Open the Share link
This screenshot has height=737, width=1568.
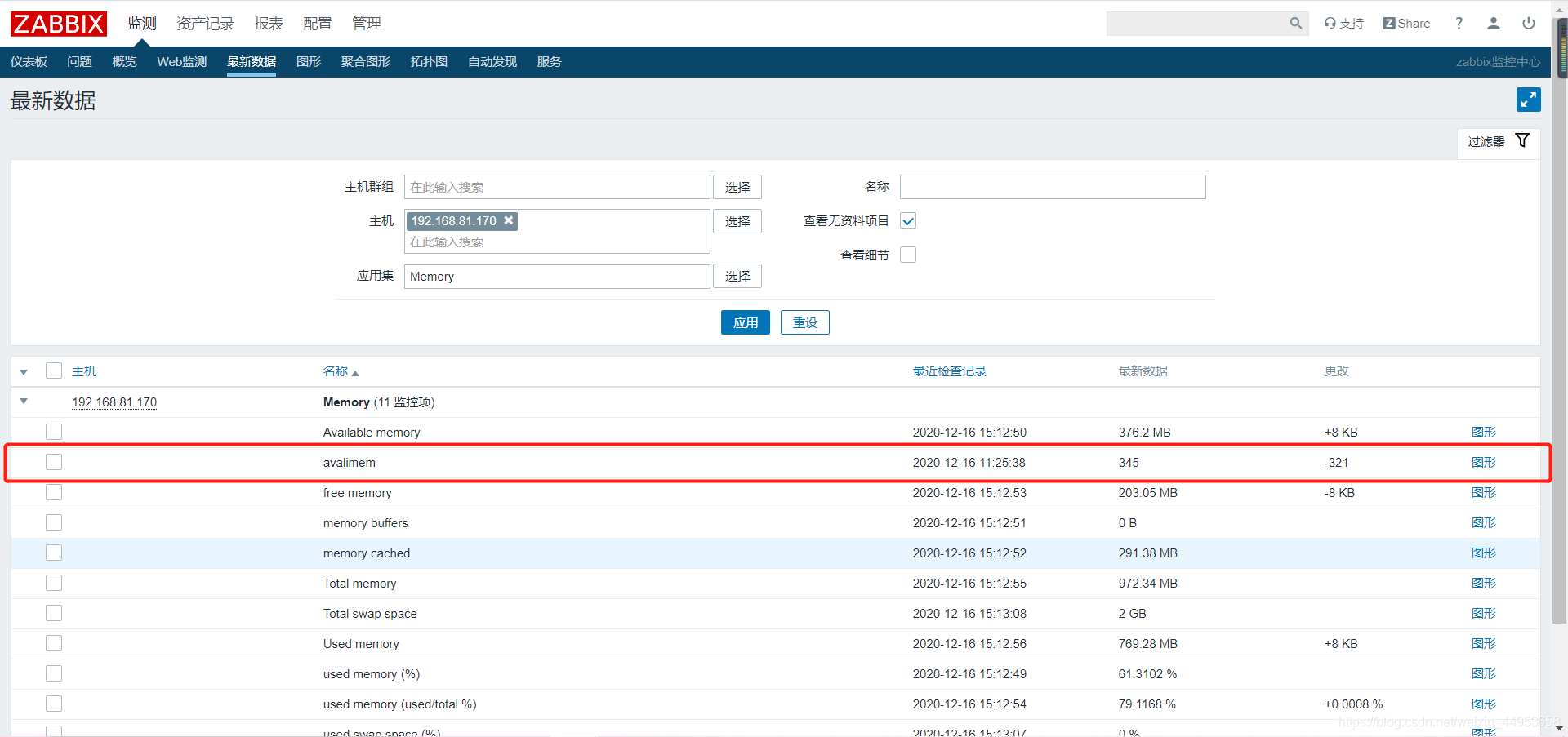click(x=1406, y=24)
